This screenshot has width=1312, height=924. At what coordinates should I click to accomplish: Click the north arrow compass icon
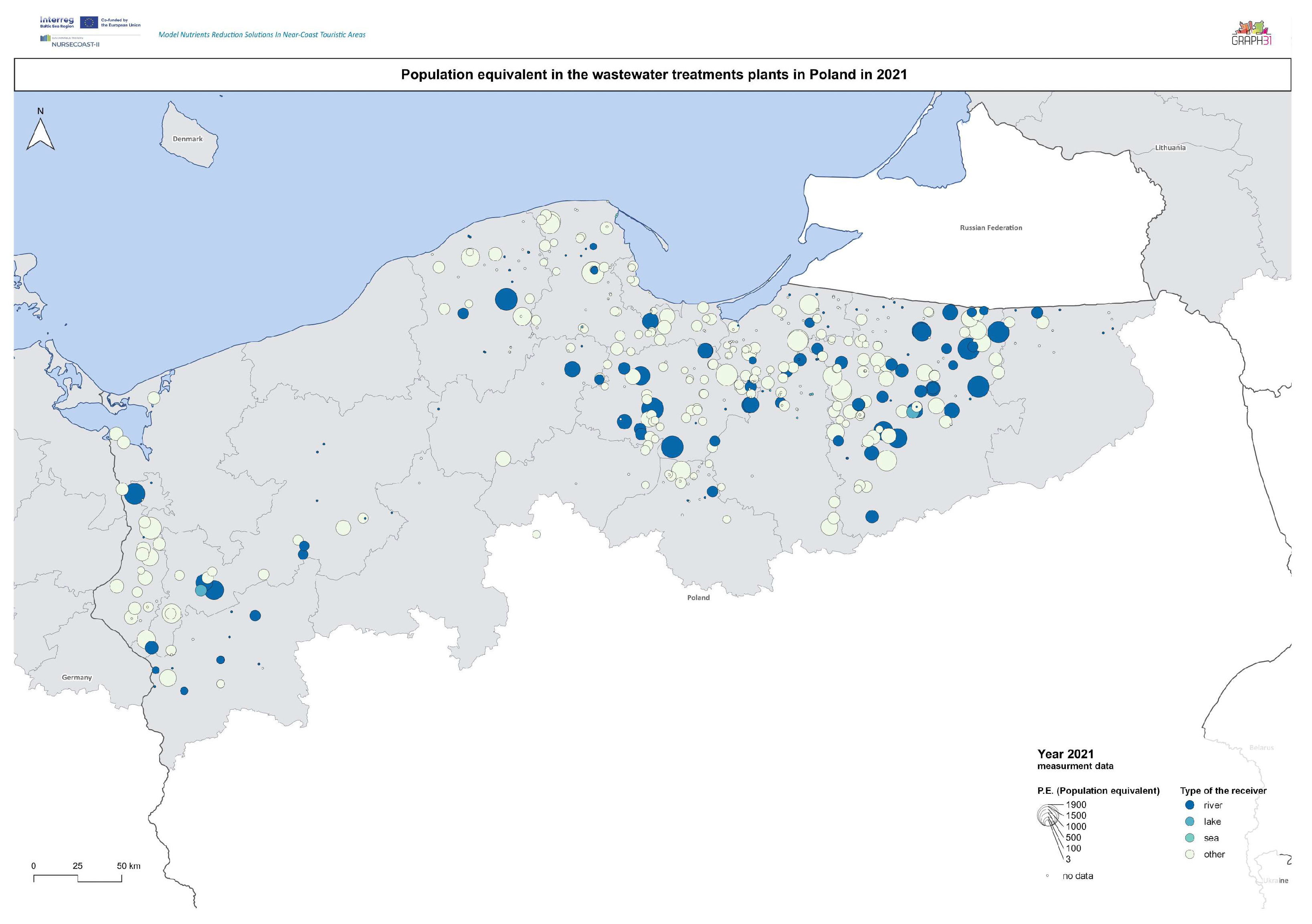click(x=40, y=135)
